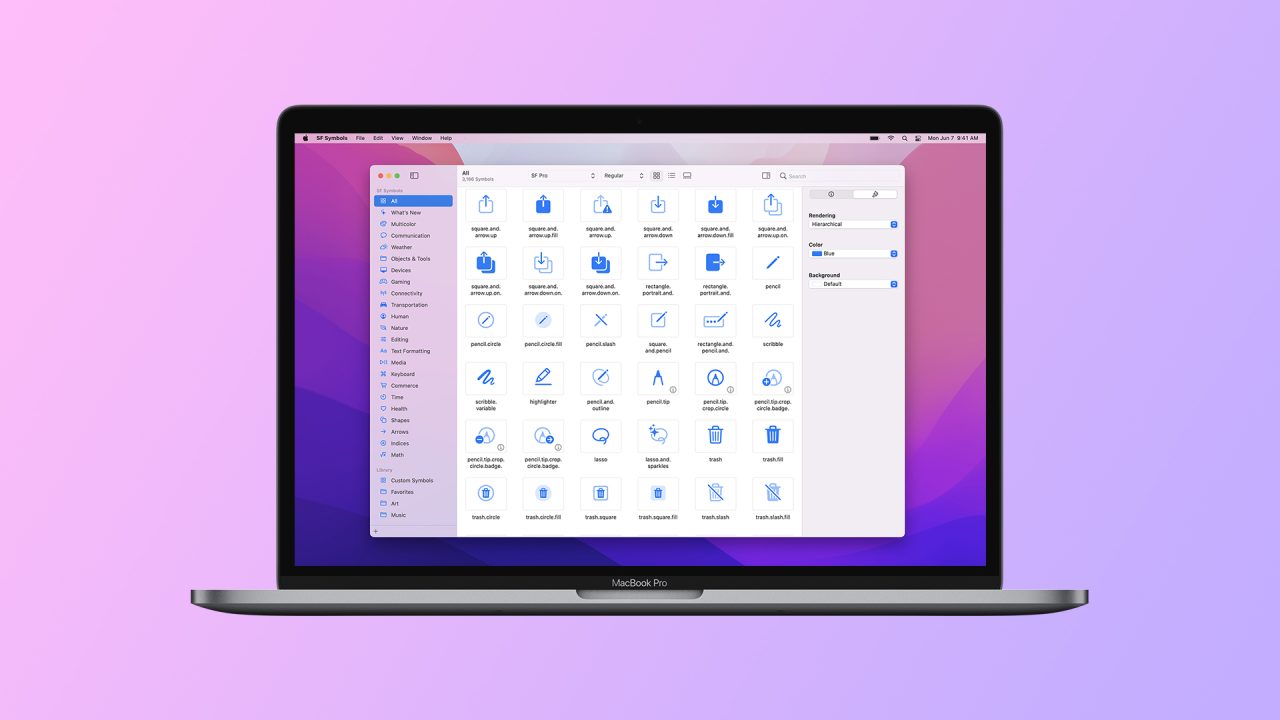Switch to list view in toolbar

(x=671, y=176)
